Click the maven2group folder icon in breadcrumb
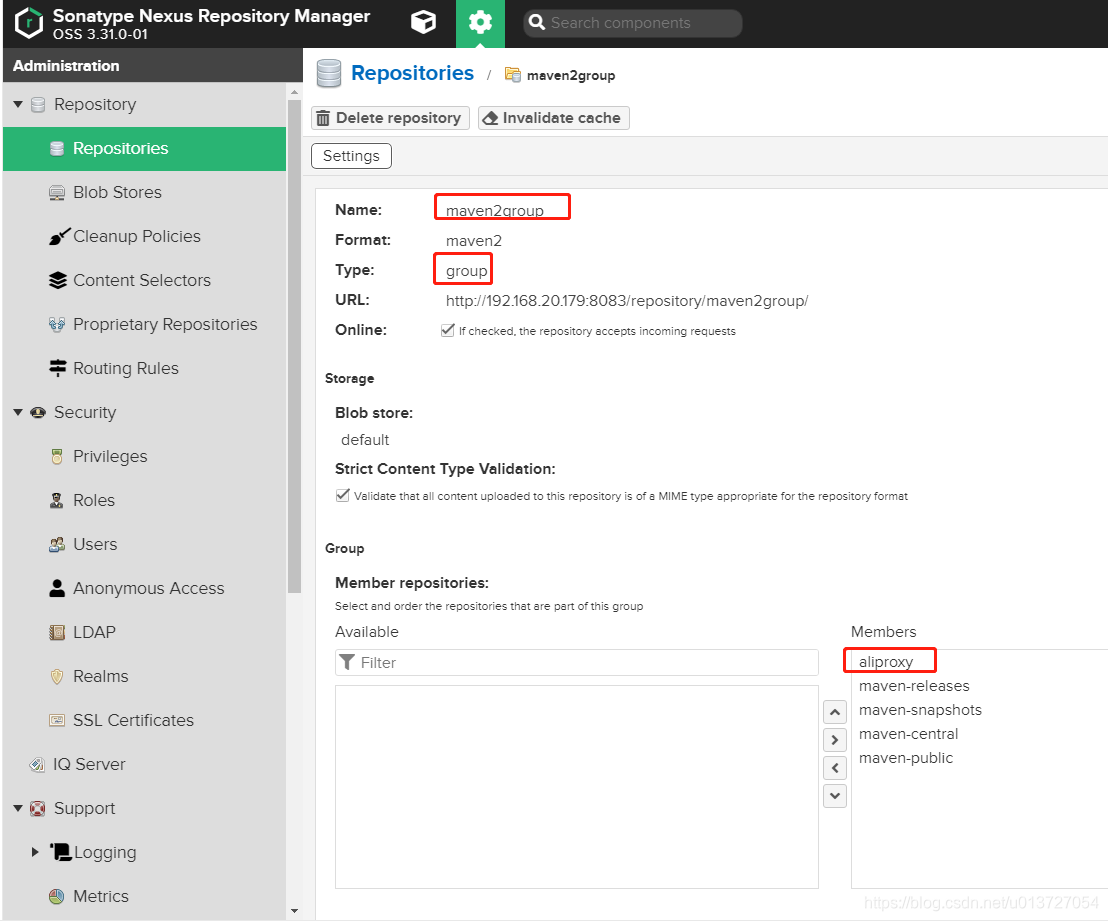This screenshot has height=921, width=1108. [x=513, y=74]
